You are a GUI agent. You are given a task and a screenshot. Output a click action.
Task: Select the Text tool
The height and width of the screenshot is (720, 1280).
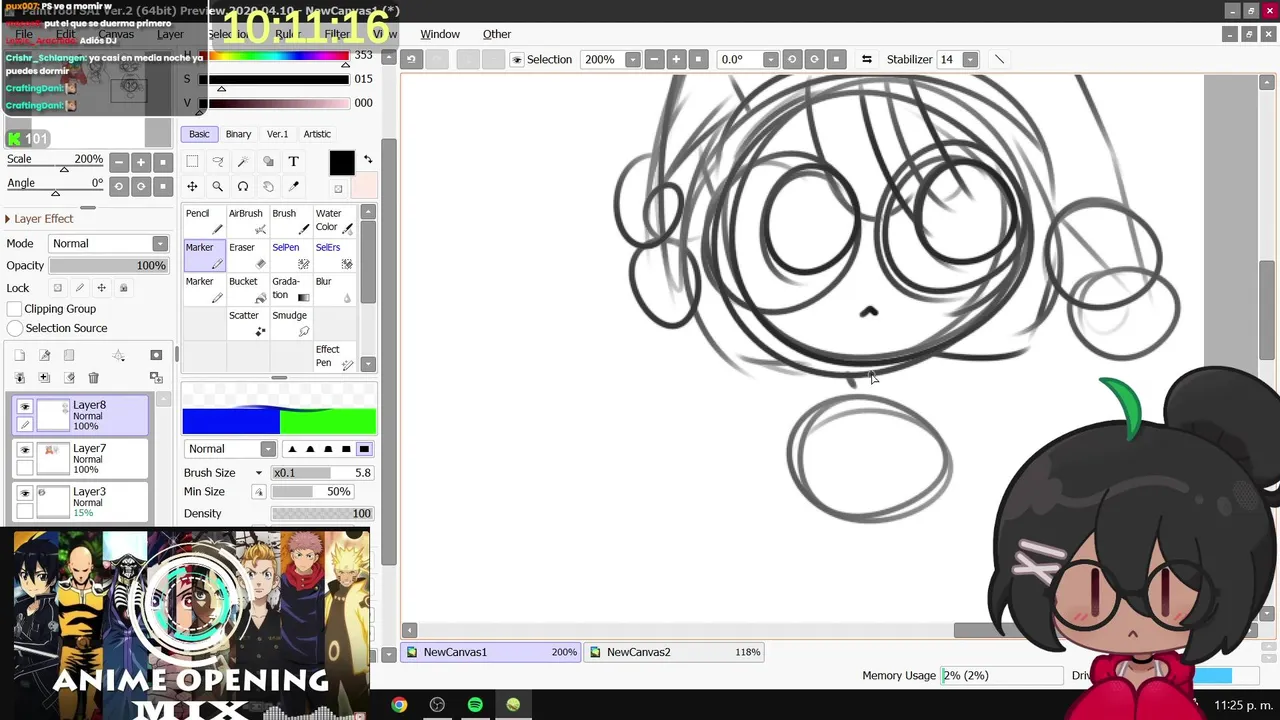pyautogui.click(x=293, y=161)
